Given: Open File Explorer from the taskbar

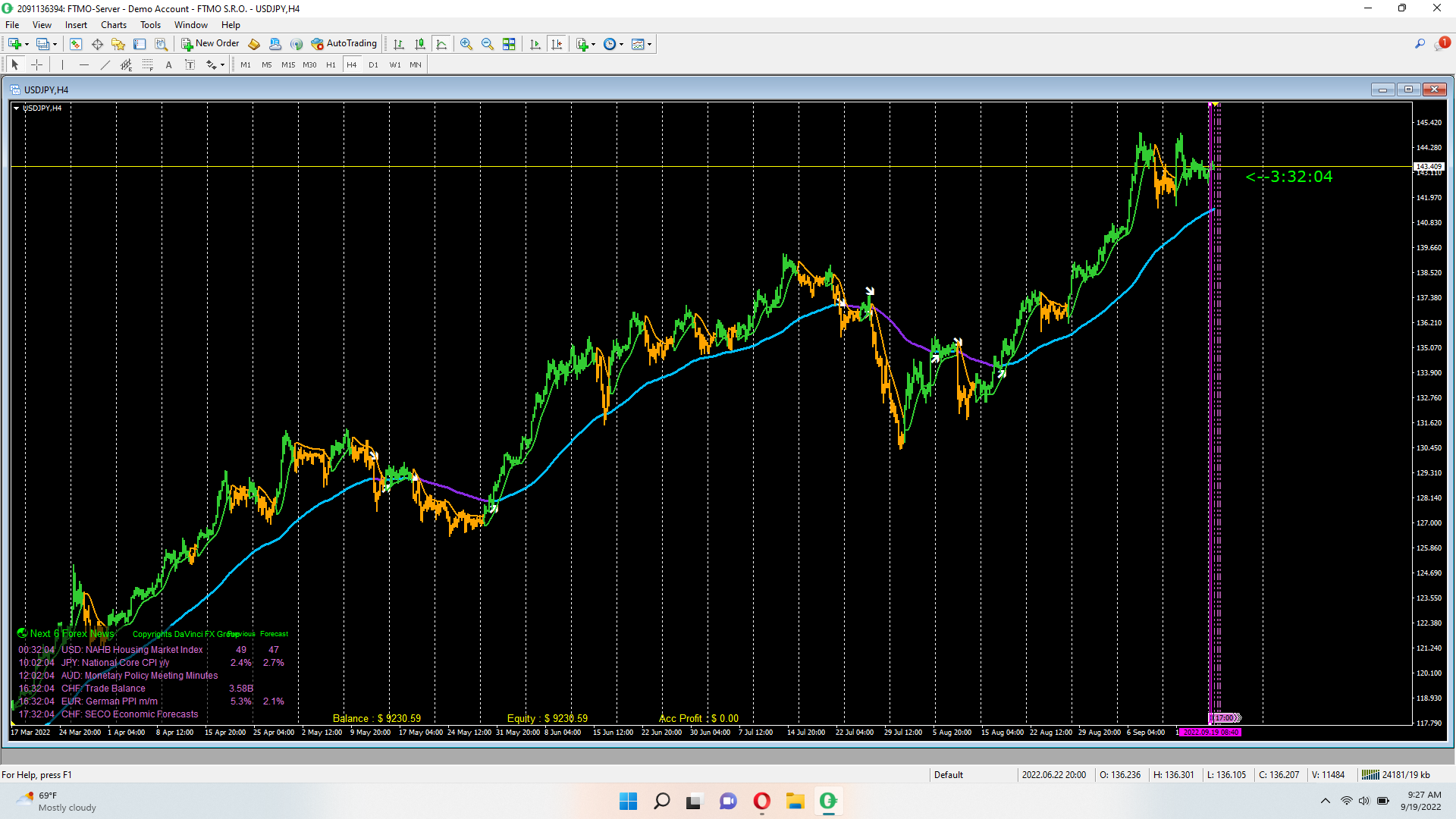Looking at the screenshot, I should [x=795, y=801].
